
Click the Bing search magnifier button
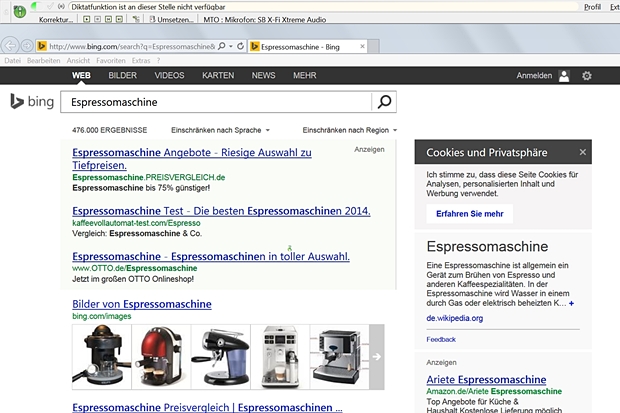(384, 102)
